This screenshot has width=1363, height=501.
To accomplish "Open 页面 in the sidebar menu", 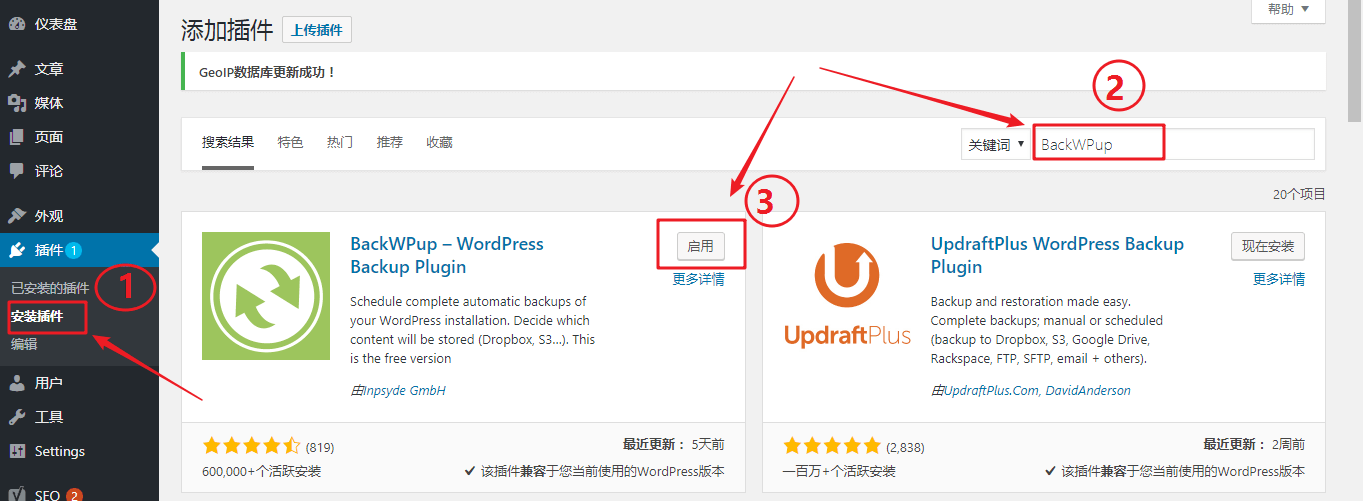I will coord(49,137).
